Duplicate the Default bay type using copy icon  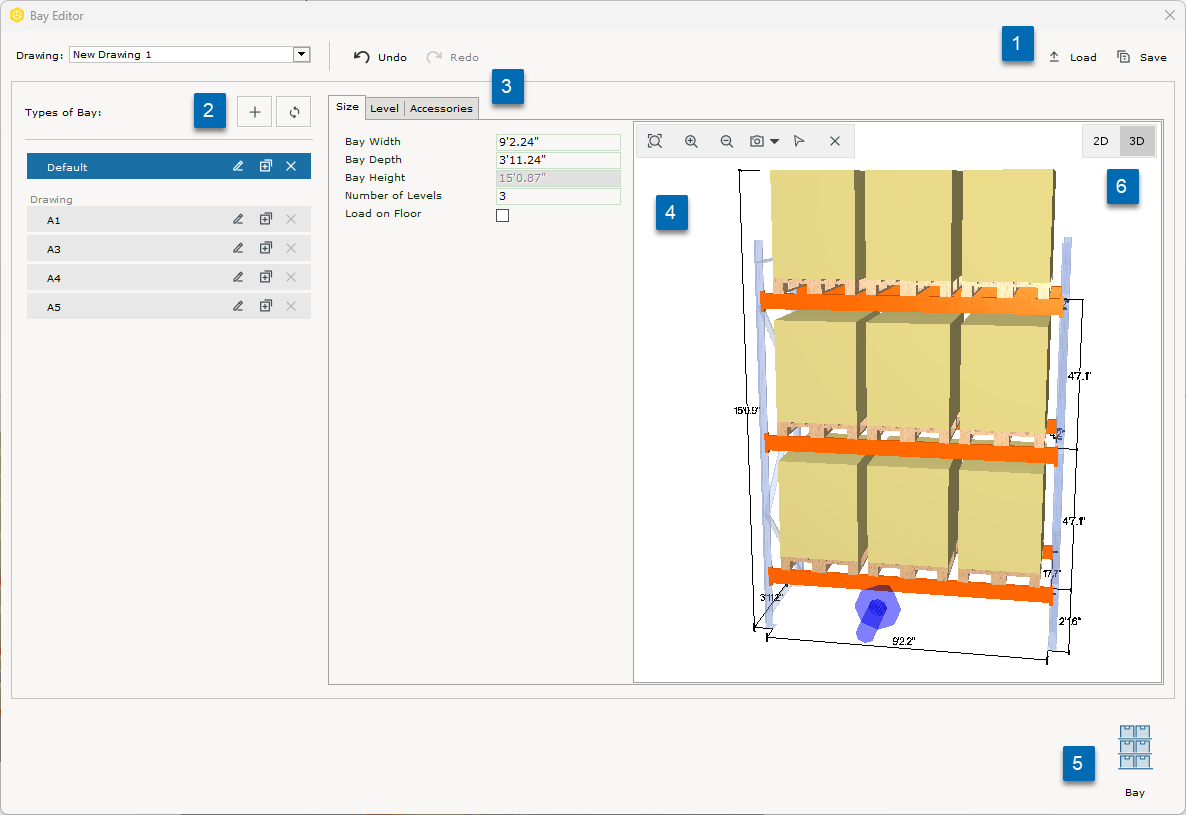point(265,166)
